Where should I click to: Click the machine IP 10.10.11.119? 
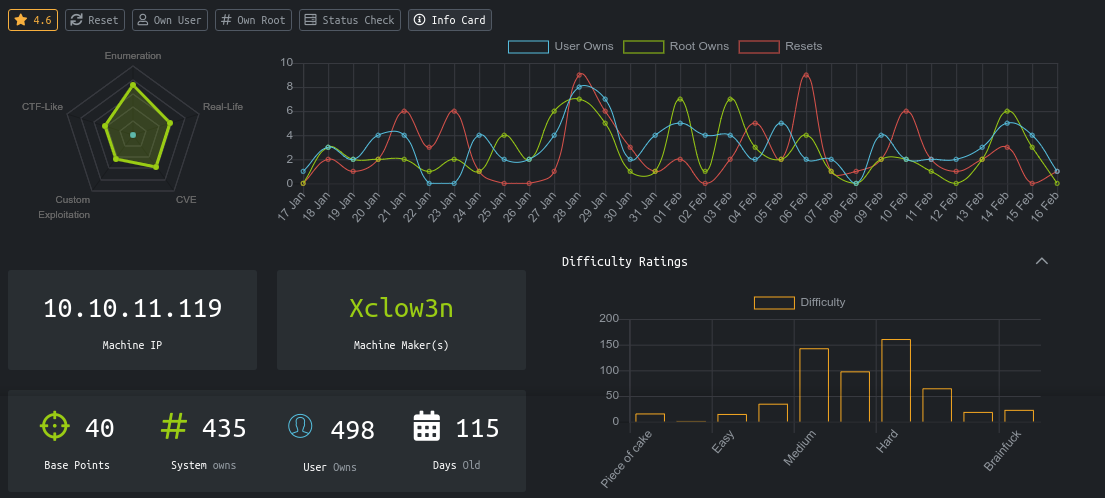coord(132,308)
